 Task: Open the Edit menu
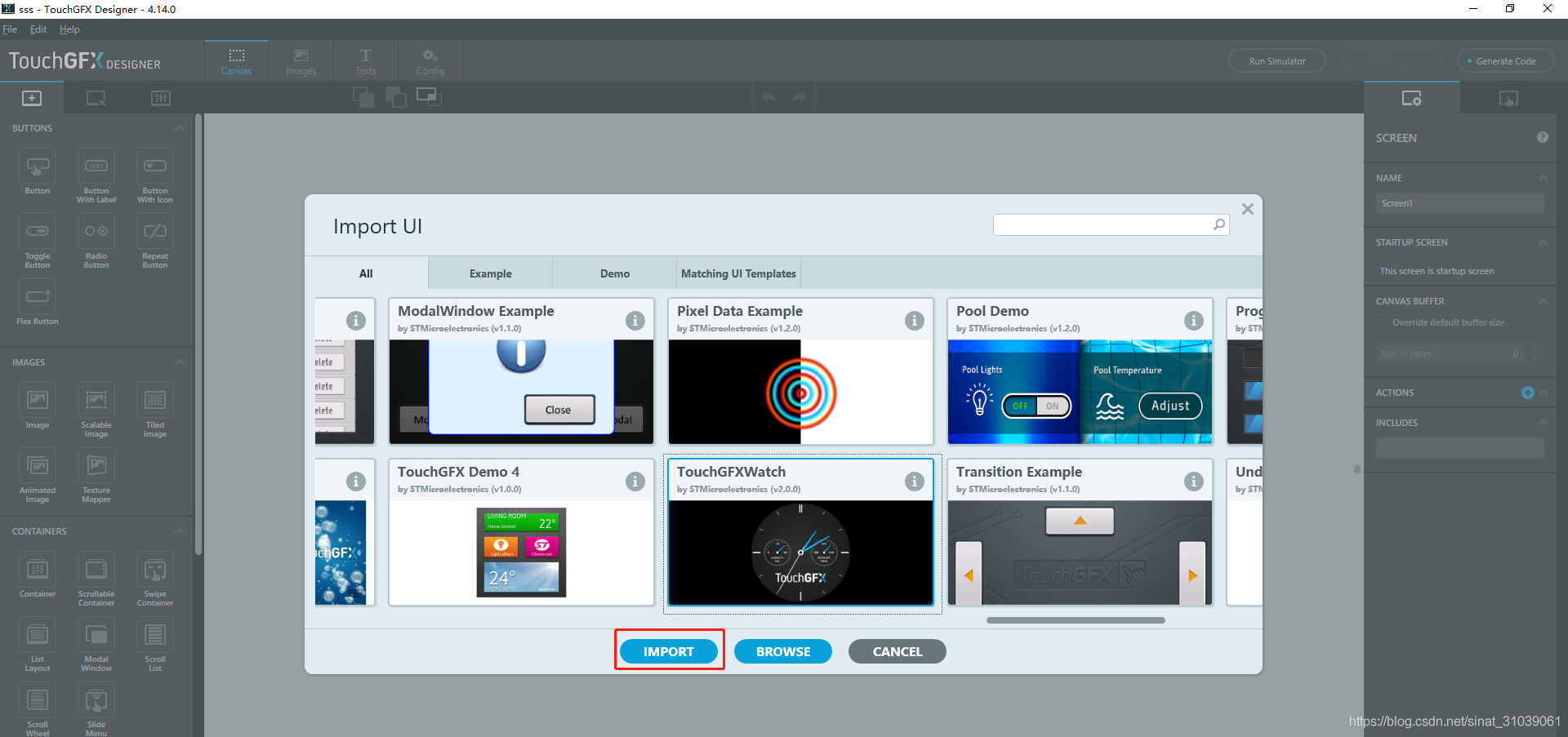[38, 29]
